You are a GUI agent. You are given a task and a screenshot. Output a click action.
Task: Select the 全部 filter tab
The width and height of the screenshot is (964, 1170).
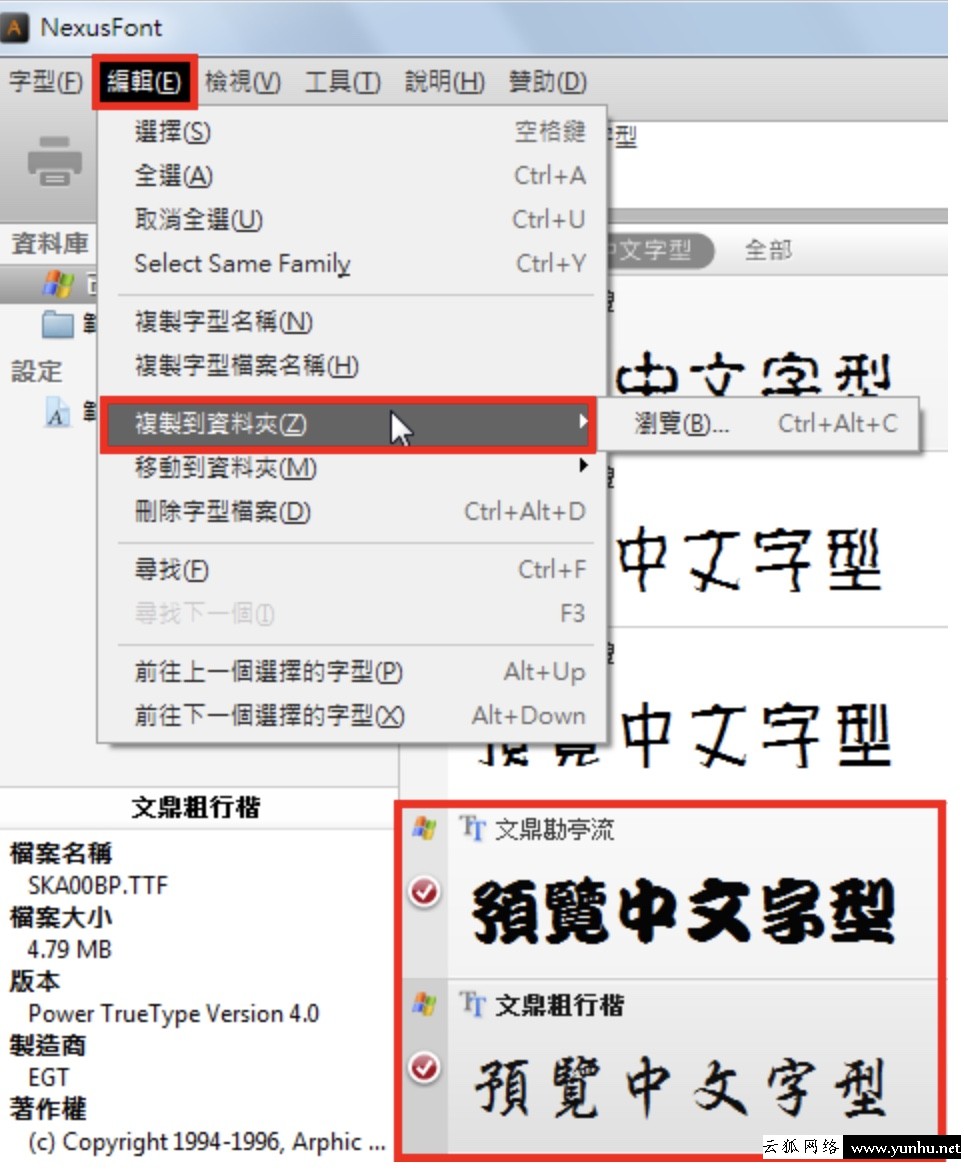pyautogui.click(x=768, y=250)
